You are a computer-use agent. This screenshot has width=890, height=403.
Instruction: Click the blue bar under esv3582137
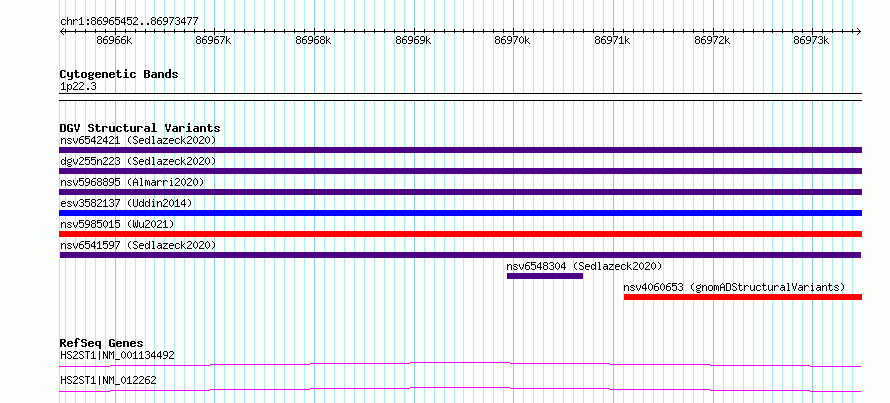pos(460,213)
